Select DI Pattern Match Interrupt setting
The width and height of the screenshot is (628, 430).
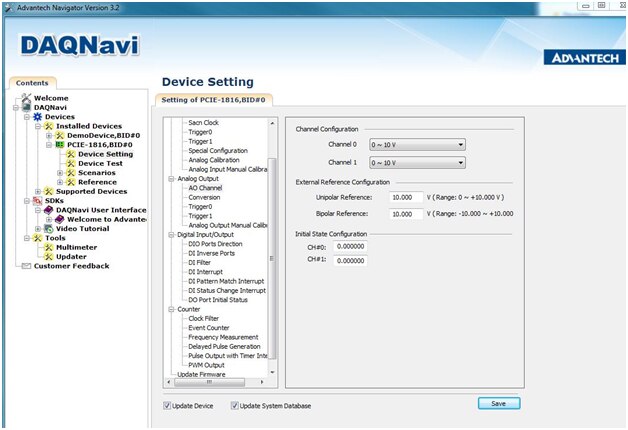[226, 281]
